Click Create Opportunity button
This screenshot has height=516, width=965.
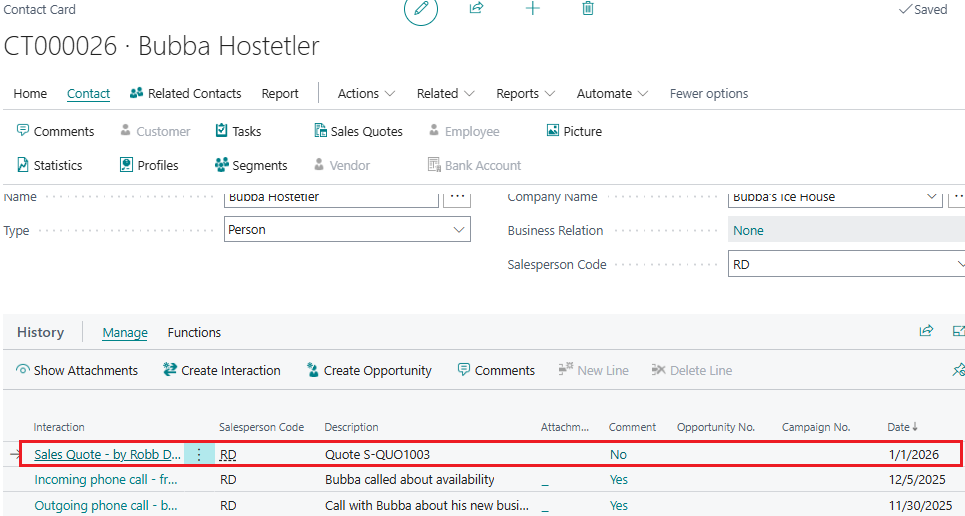(x=369, y=370)
